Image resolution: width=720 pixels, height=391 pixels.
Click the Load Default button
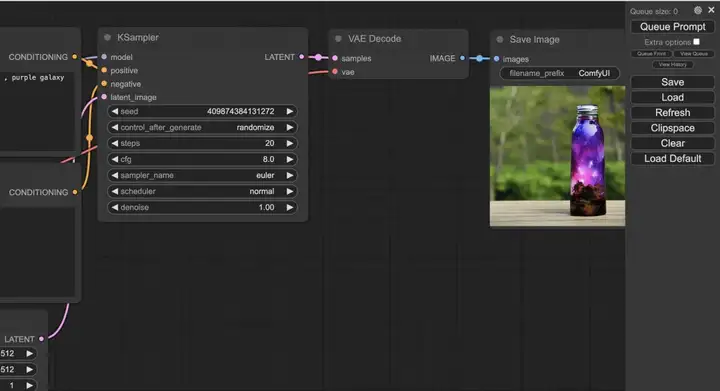[x=673, y=158]
